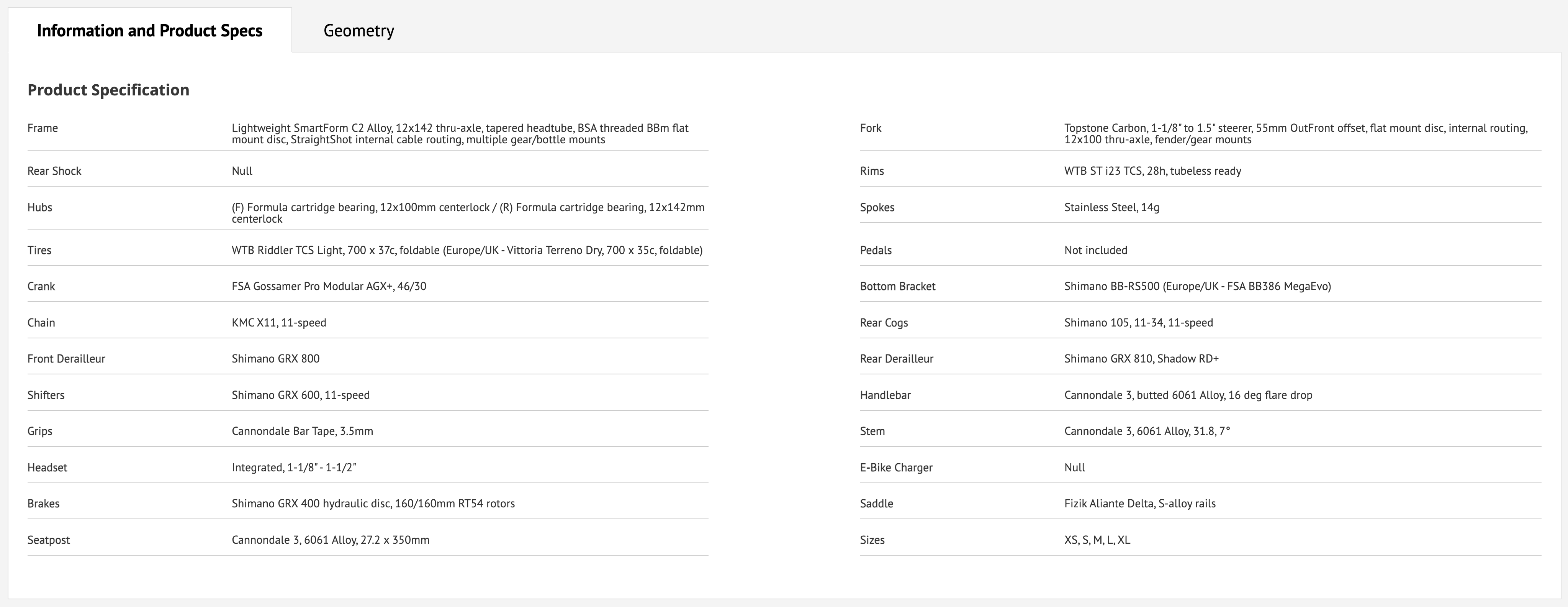
Task: Click FSA Gossamer Pro Modular AGX+ value
Action: (x=329, y=286)
